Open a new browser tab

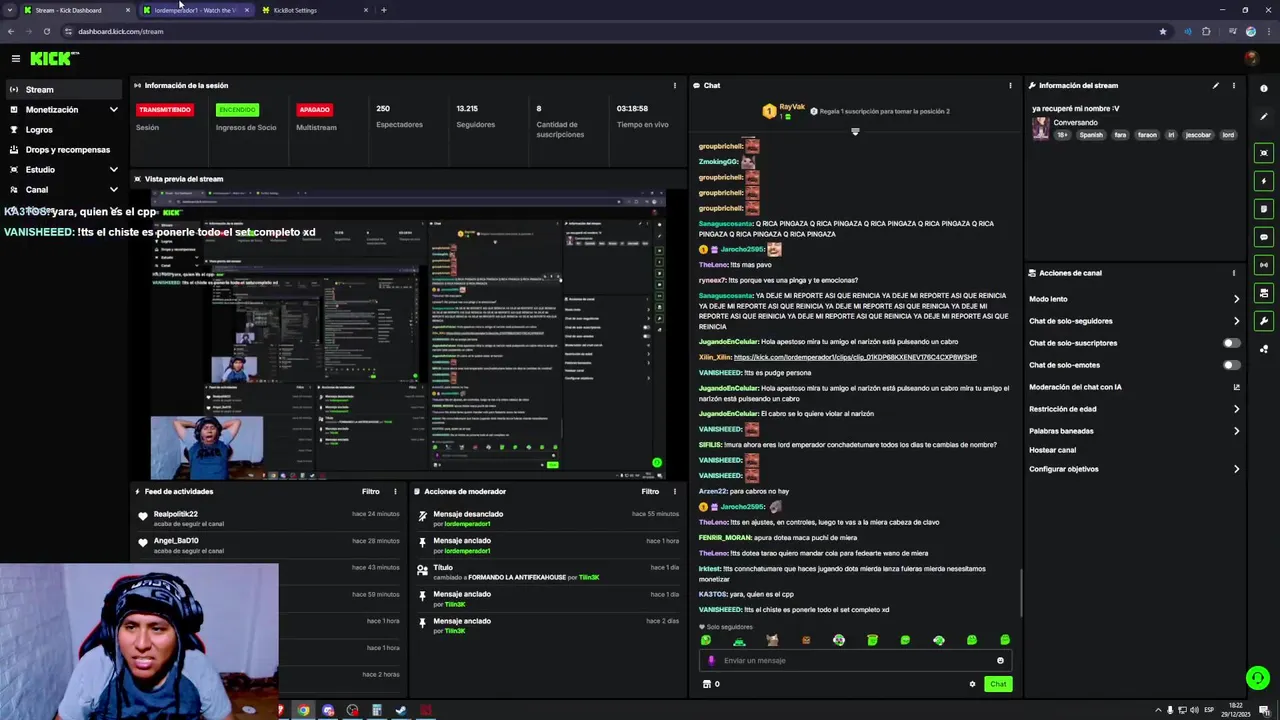(384, 10)
